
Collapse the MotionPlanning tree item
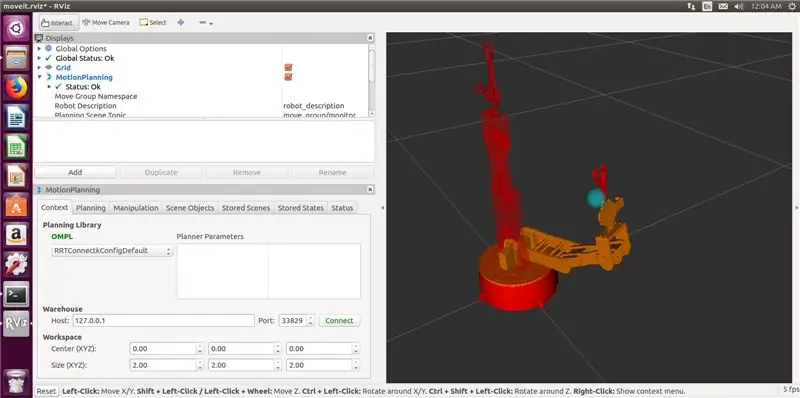point(39,77)
